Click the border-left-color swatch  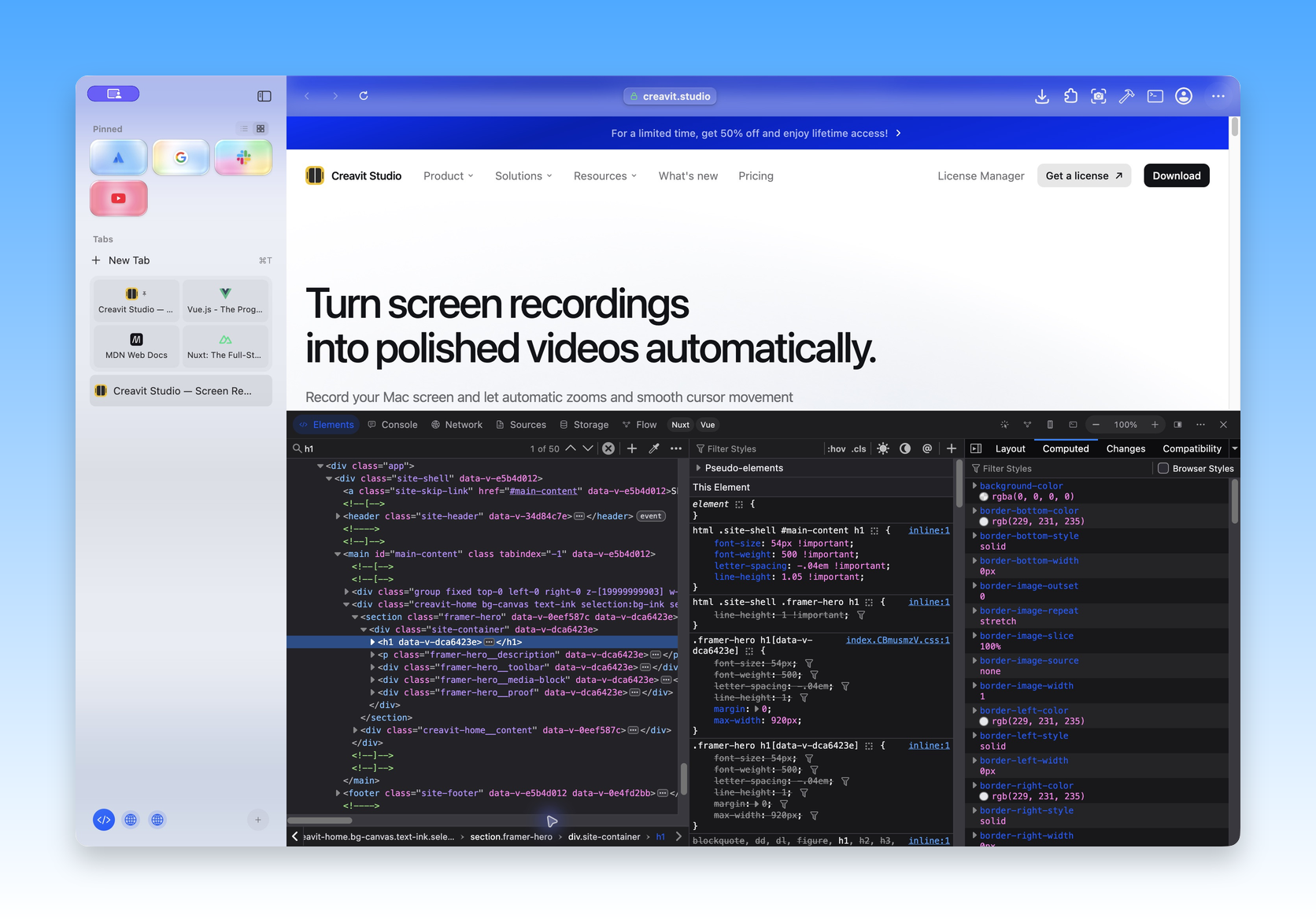tap(984, 721)
